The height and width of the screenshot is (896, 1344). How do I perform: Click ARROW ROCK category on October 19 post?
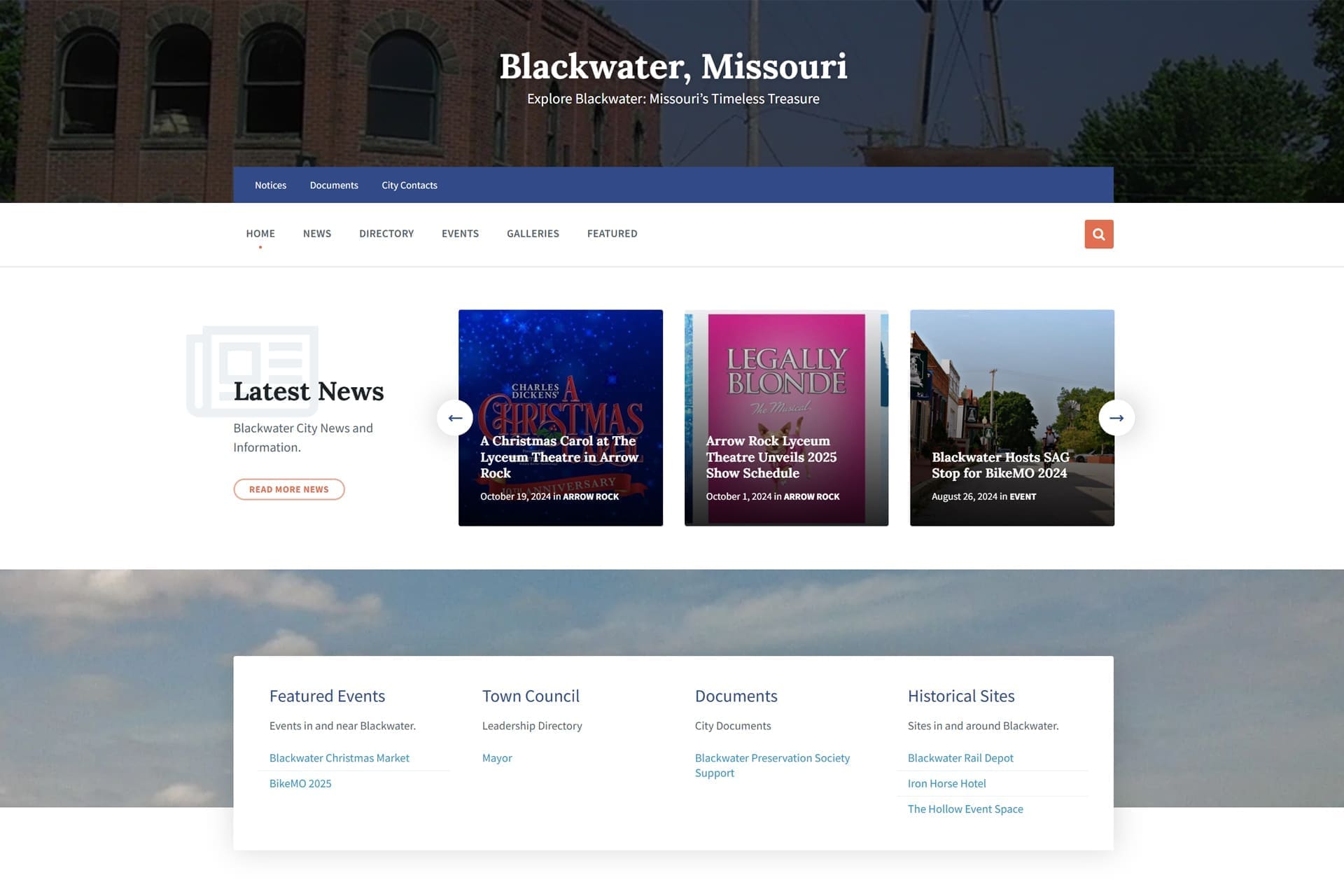pos(591,496)
